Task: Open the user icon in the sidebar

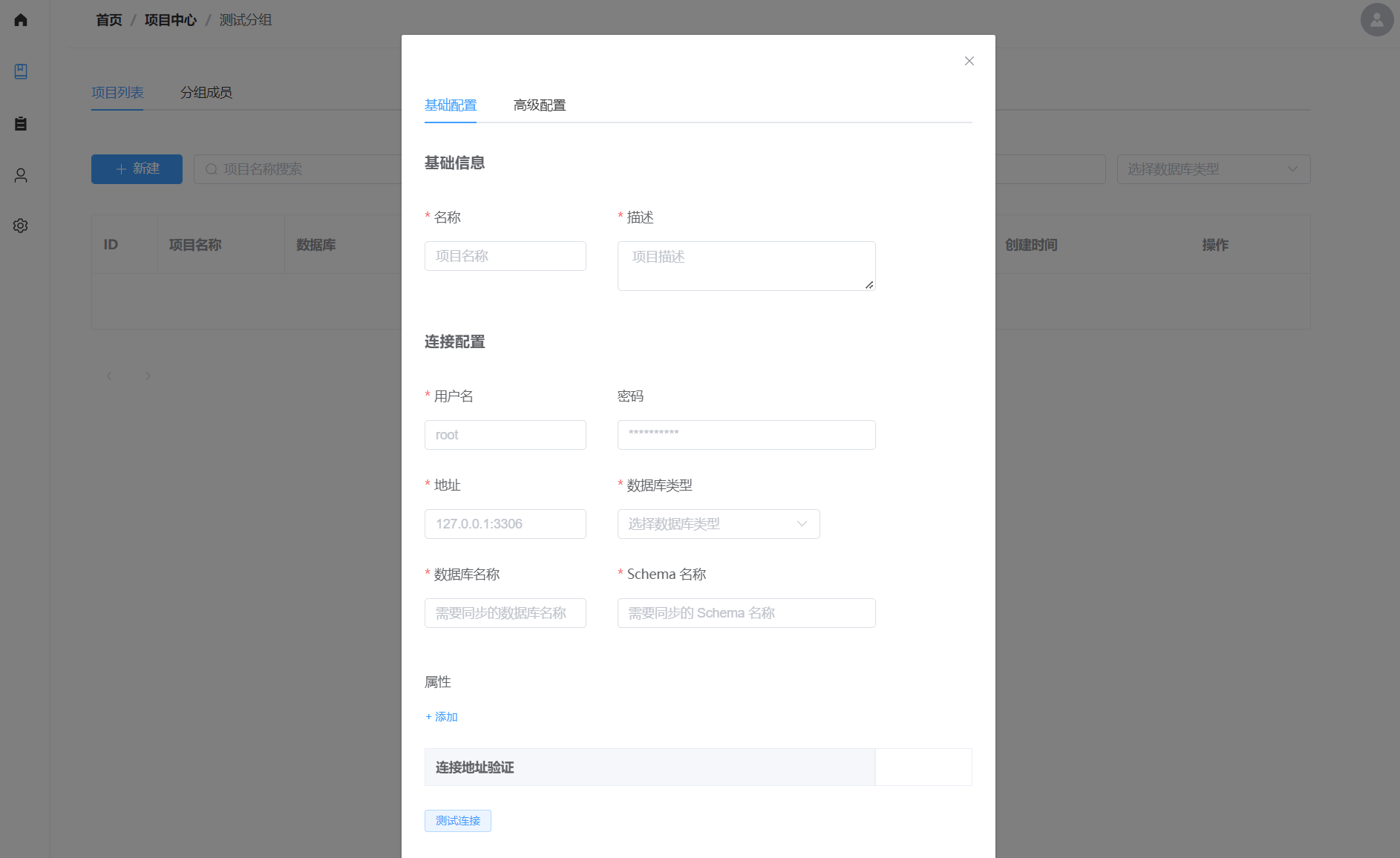Action: [21, 175]
